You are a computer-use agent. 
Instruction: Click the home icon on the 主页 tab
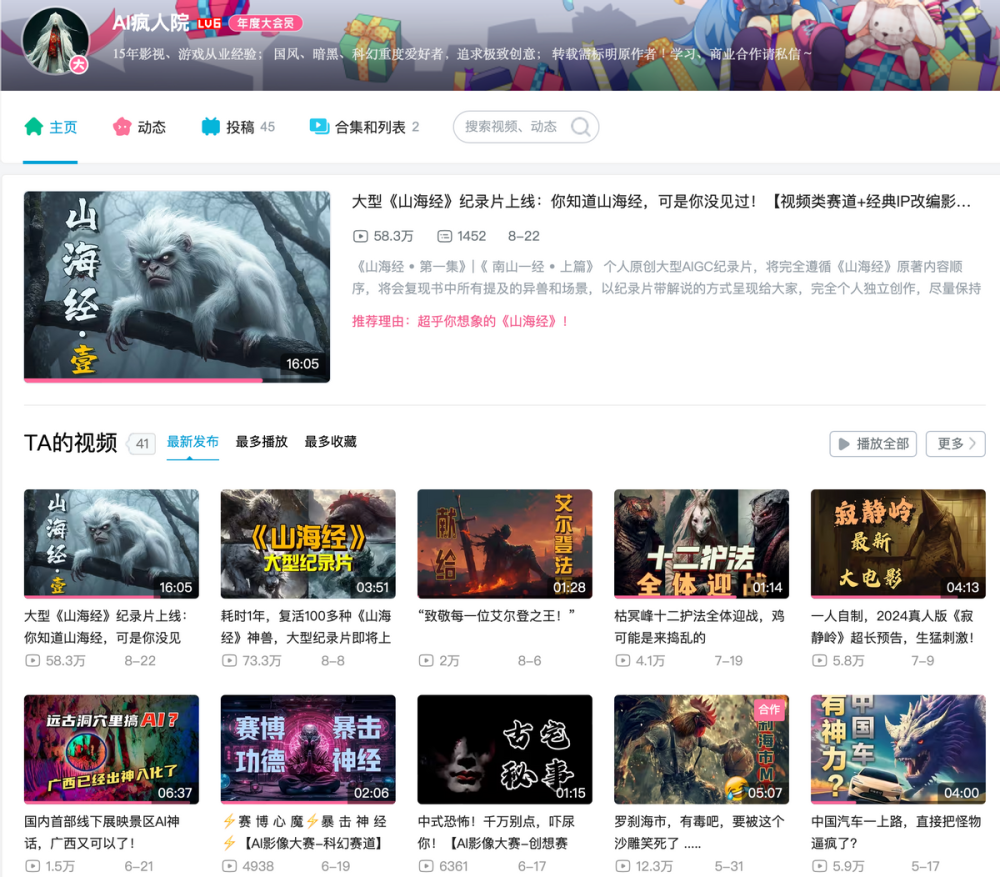pos(34,127)
